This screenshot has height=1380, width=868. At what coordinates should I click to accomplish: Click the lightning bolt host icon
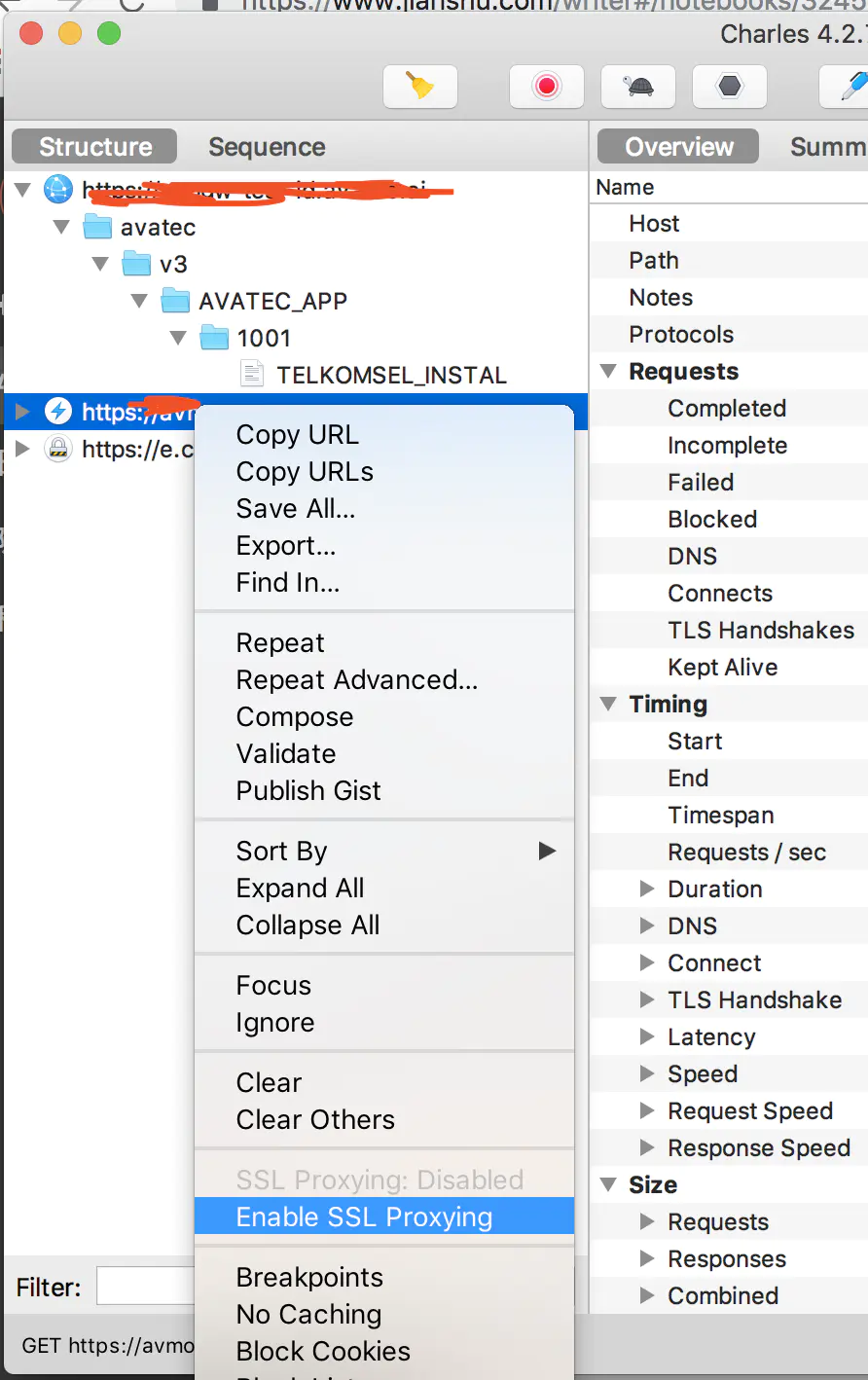58,411
